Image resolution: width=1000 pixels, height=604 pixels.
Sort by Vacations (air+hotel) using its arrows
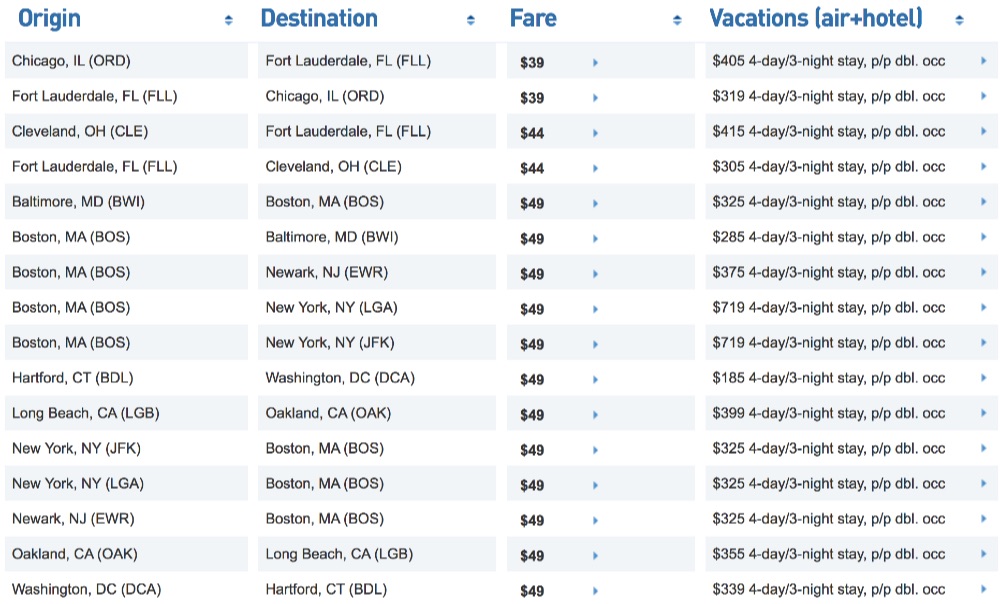960,20
